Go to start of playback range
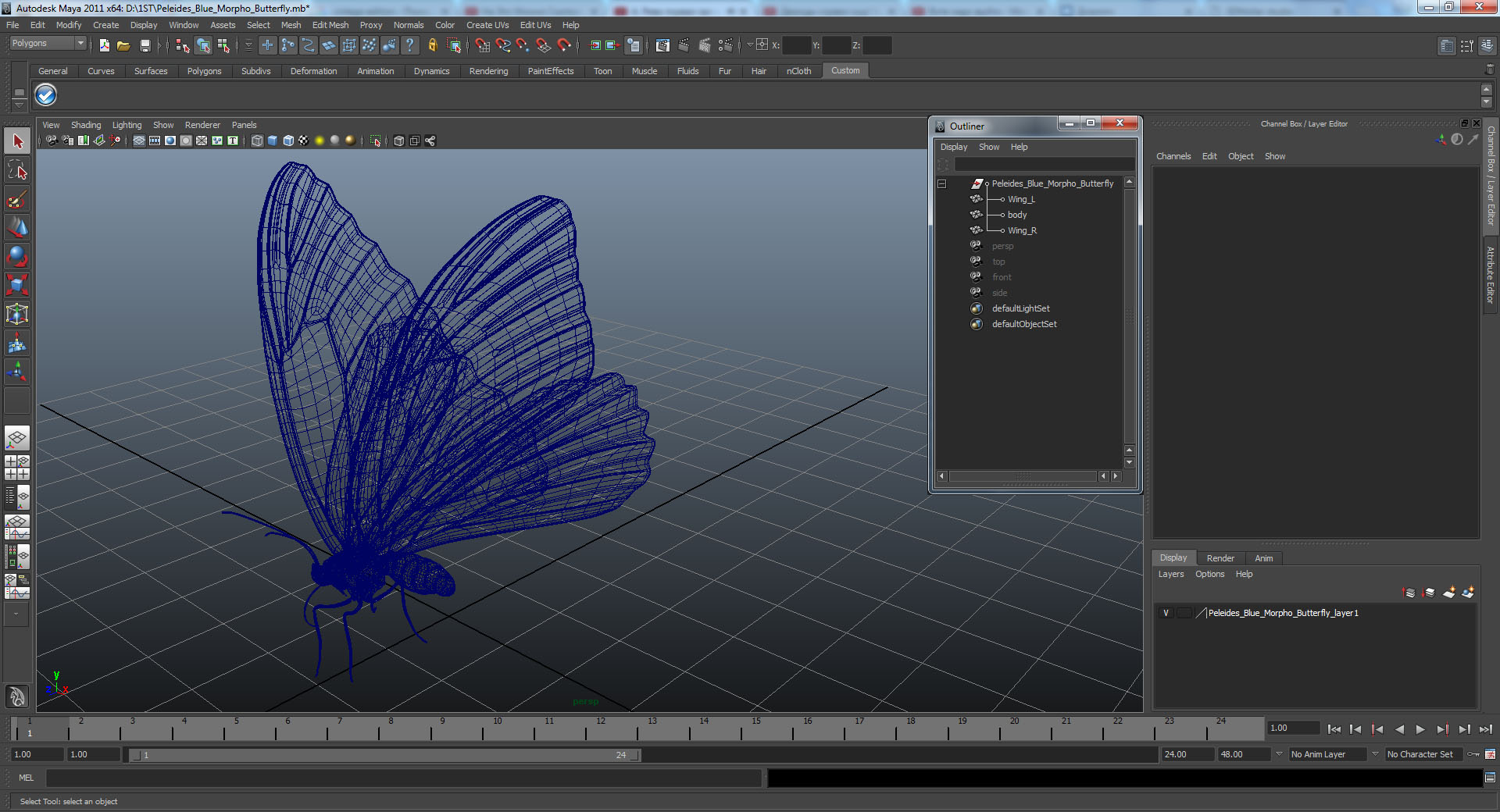 coord(1334,729)
